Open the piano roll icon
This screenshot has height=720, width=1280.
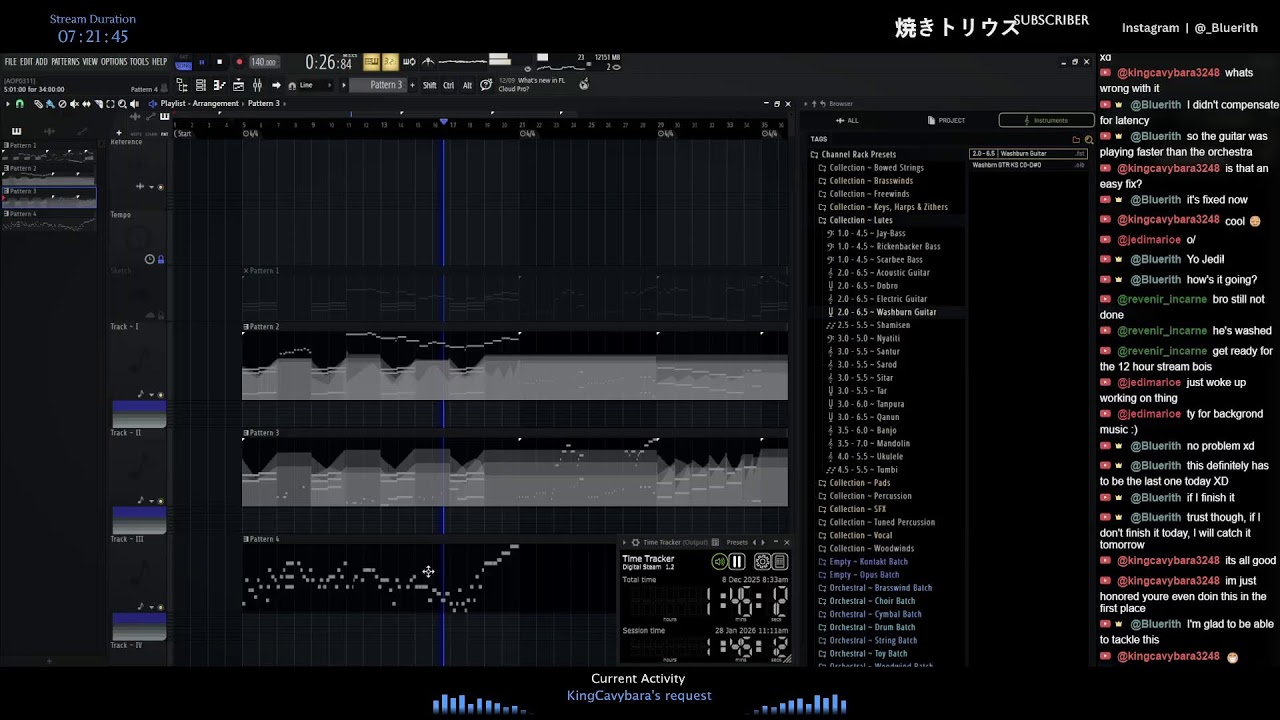219,85
